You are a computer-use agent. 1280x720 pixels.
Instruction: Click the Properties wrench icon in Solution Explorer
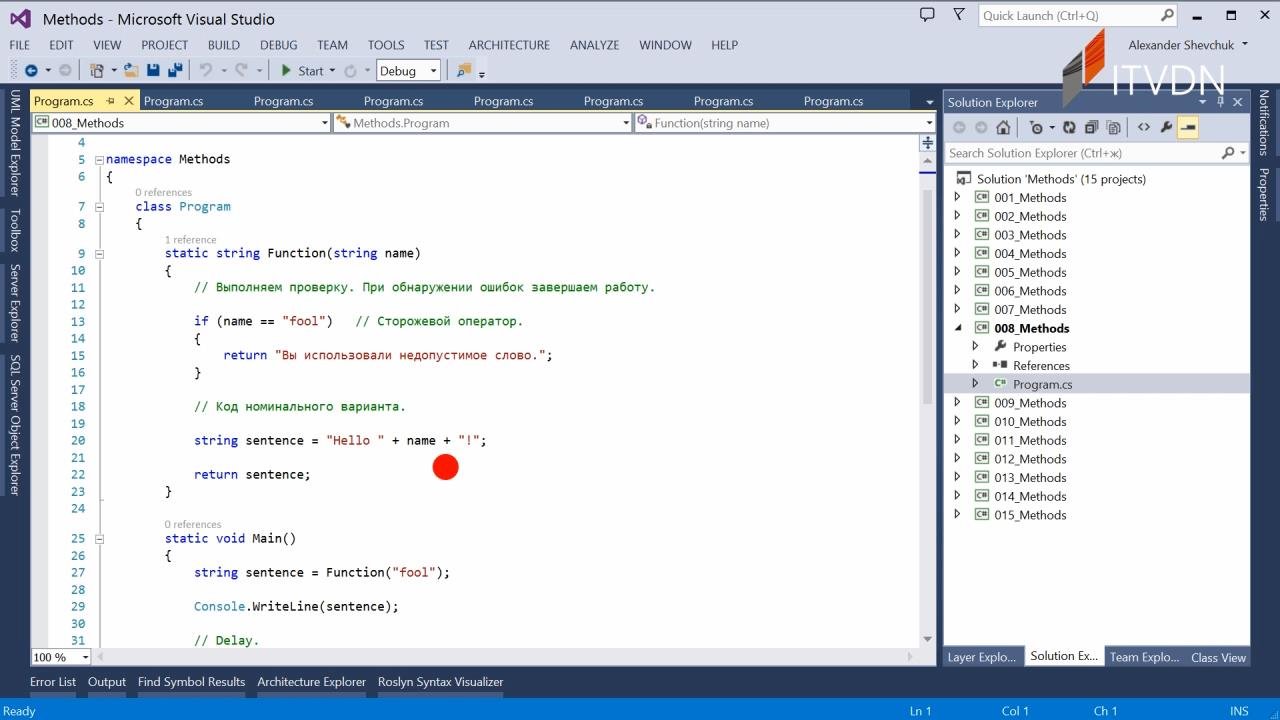coord(1165,127)
